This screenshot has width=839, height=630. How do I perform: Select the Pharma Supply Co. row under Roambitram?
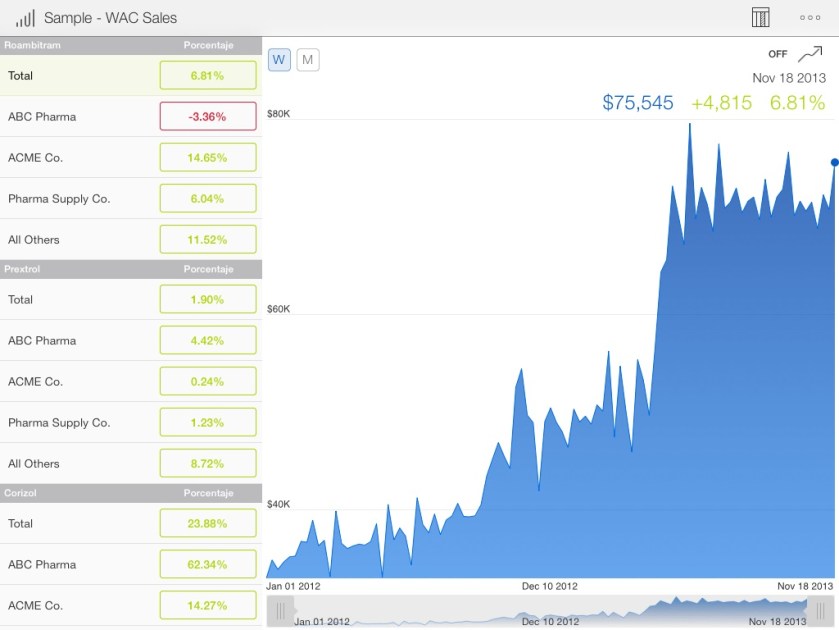click(80, 199)
